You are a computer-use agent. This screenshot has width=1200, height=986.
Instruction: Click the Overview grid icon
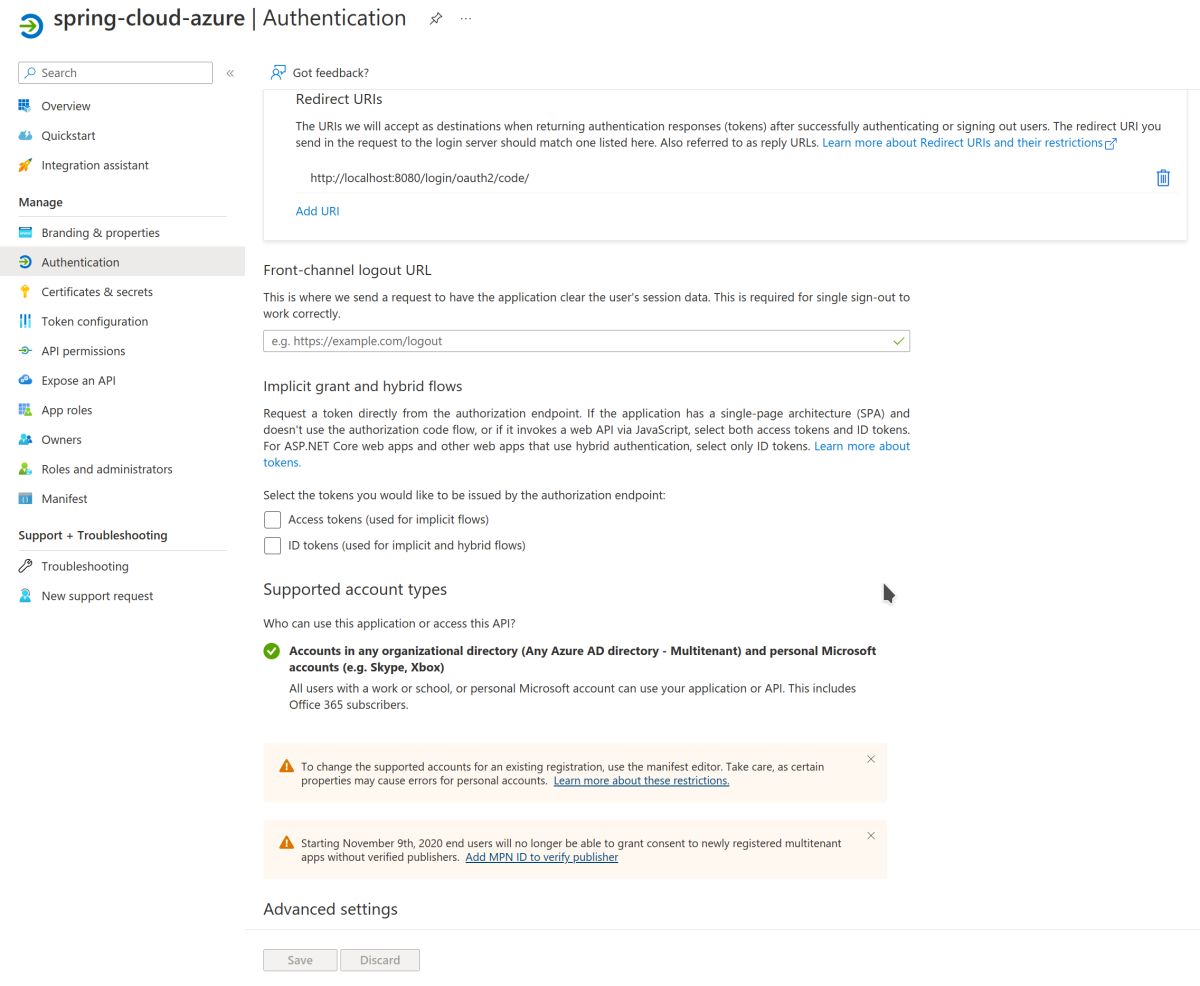tap(25, 106)
